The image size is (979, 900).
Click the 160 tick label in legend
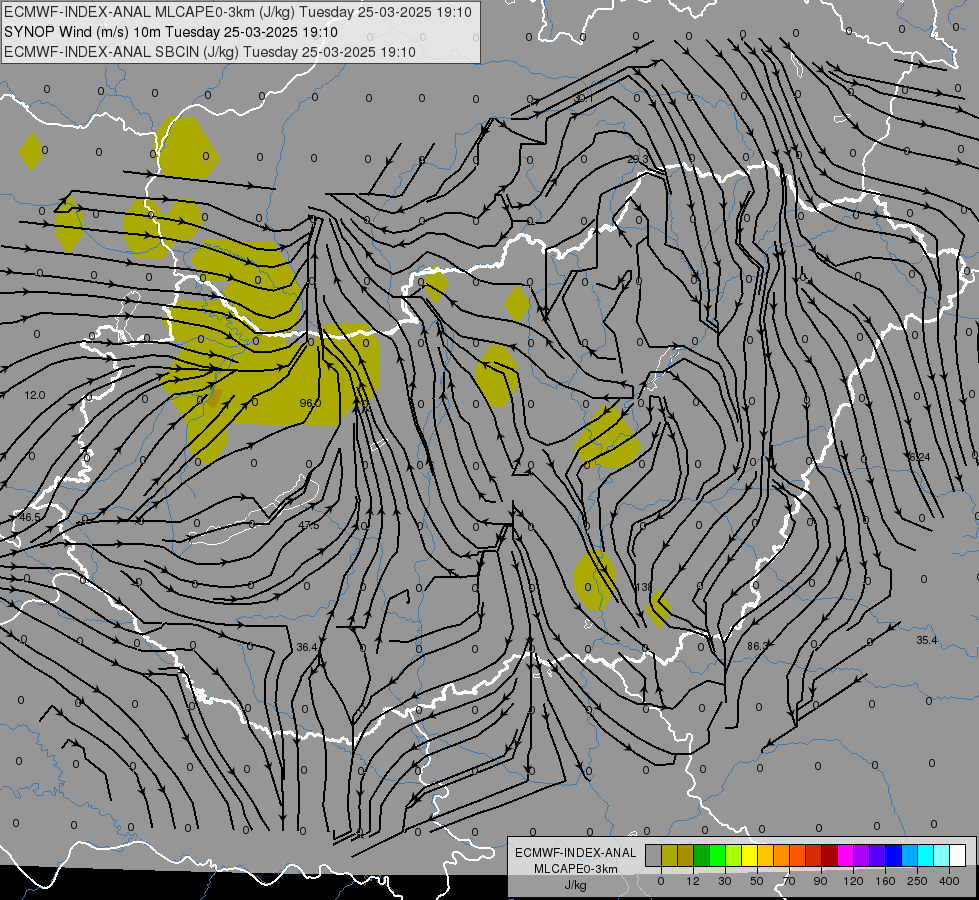pyautogui.click(x=885, y=881)
